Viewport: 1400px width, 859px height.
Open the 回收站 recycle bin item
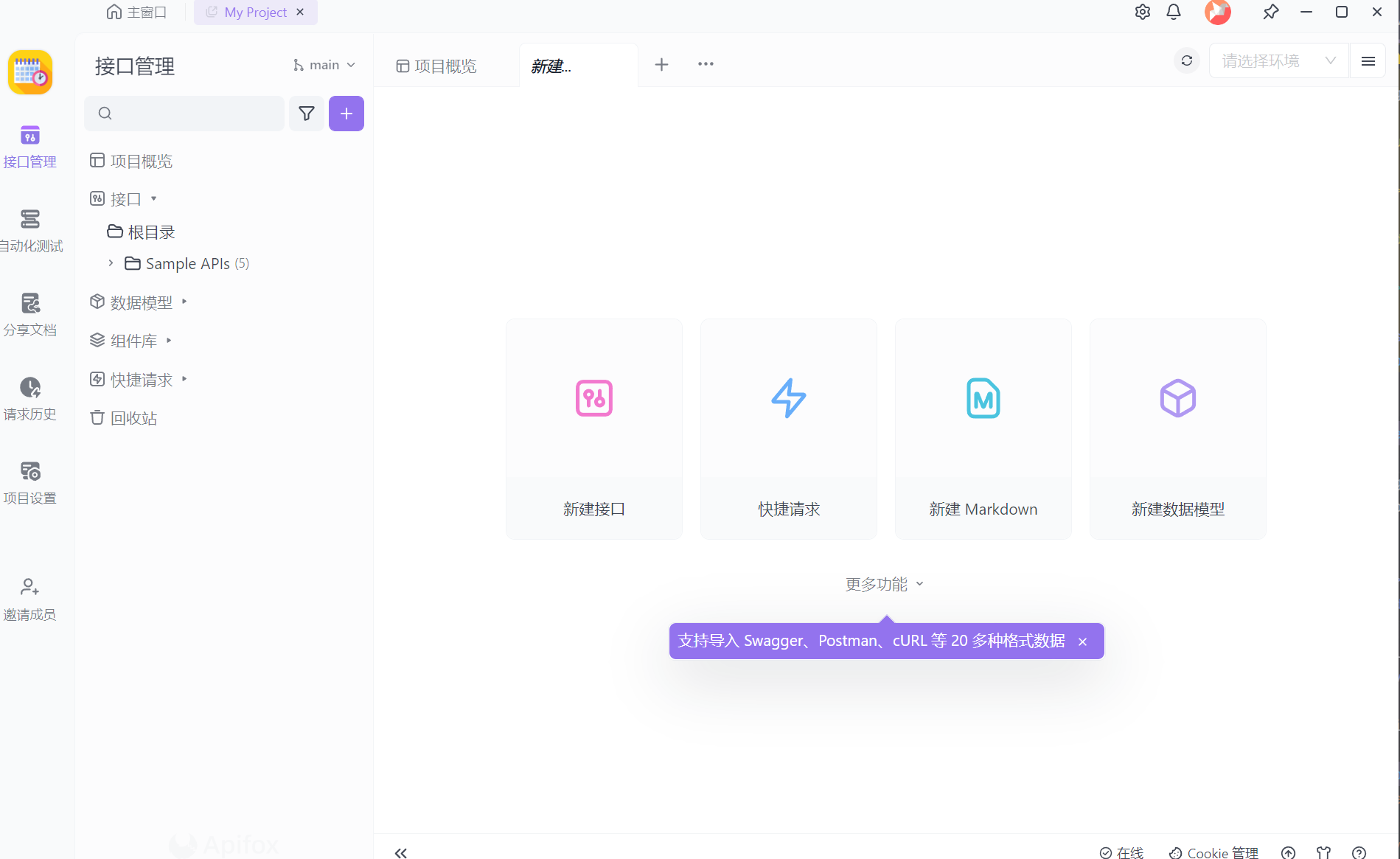(x=124, y=418)
